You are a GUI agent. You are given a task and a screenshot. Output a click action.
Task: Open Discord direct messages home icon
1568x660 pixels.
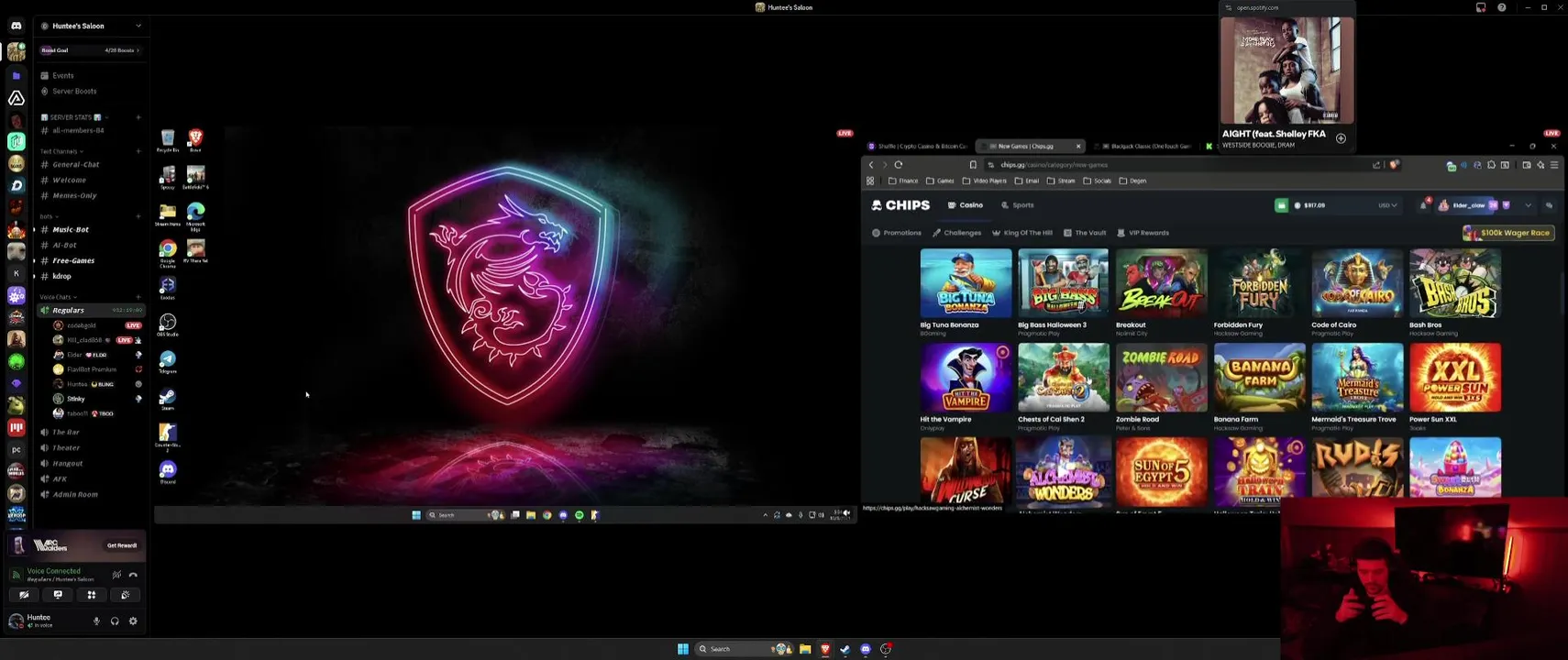click(16, 26)
